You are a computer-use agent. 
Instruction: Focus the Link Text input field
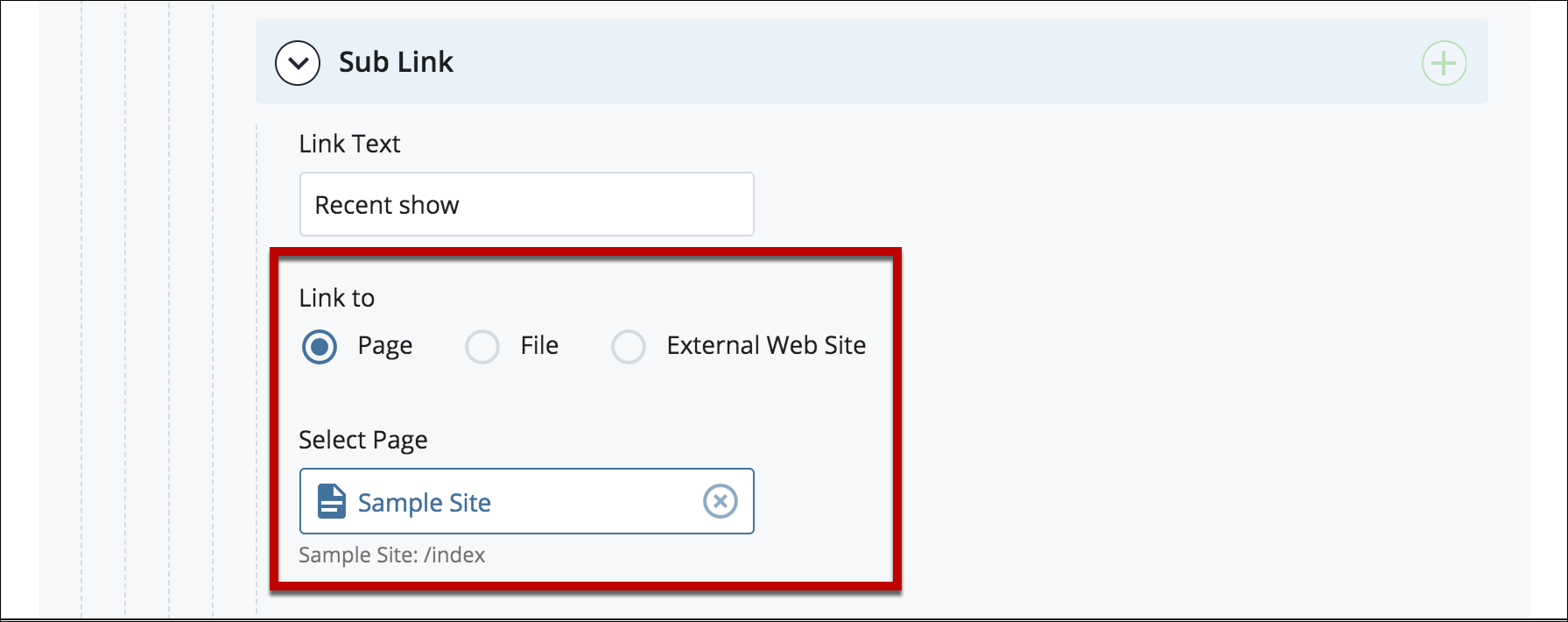point(526,204)
